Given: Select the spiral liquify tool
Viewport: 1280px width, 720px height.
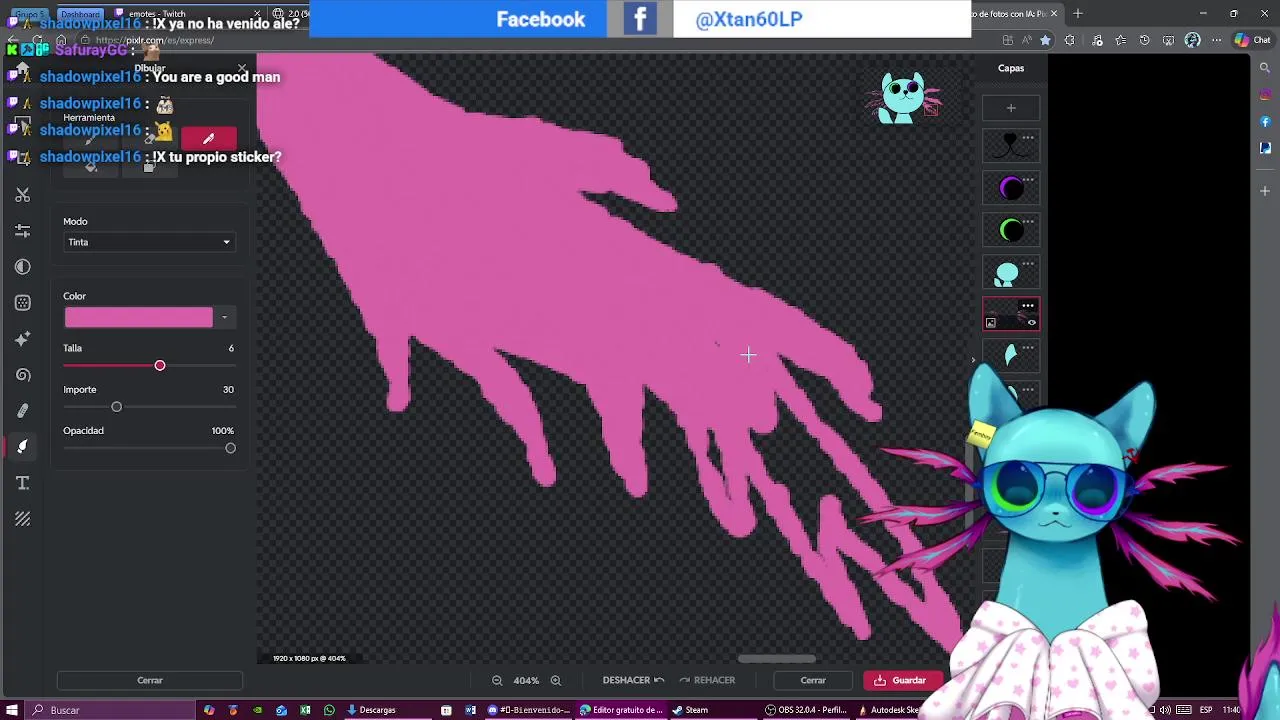Looking at the screenshot, I should (x=22, y=374).
